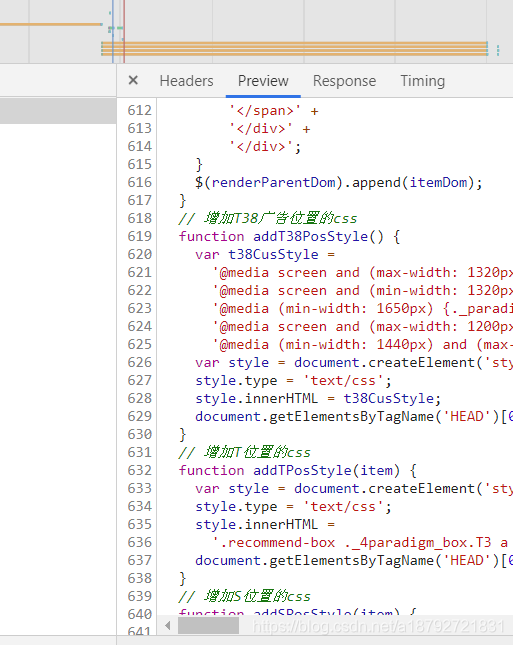Click comment '// 增加T38广告位置的css'
Image resolution: width=513 pixels, height=645 pixels.
coord(268,218)
